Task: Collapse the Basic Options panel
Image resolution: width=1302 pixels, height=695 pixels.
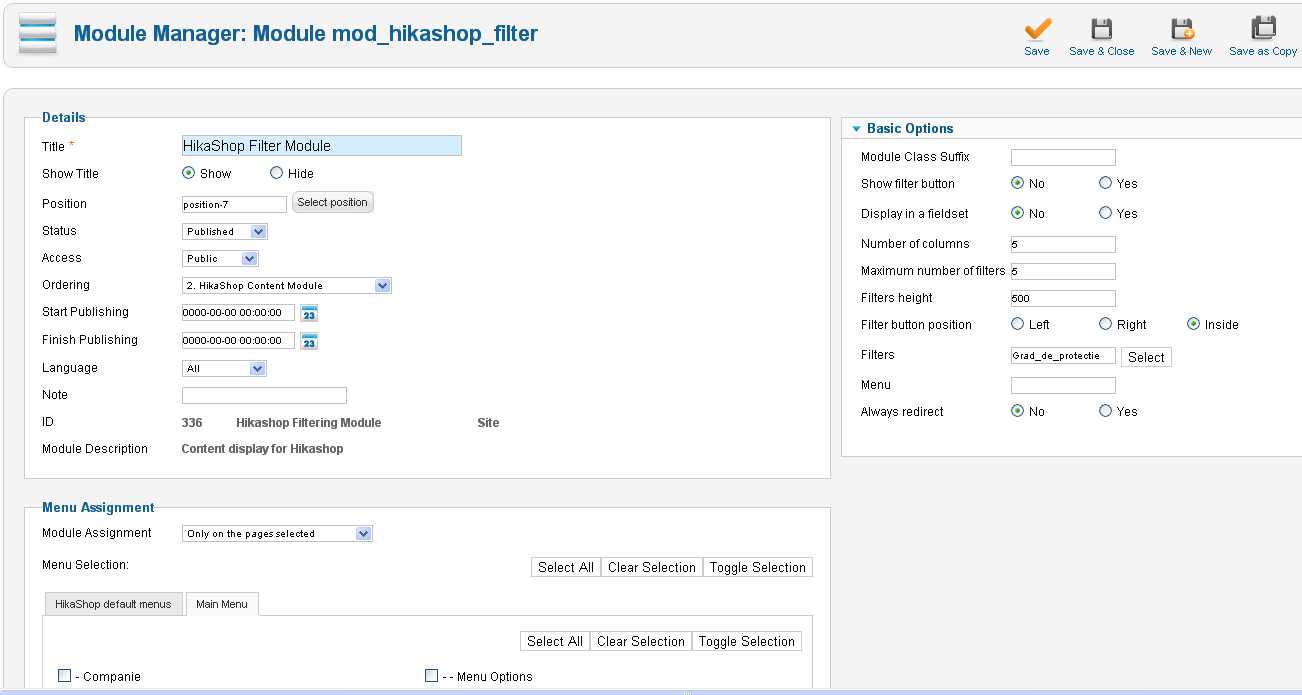Action: [857, 129]
